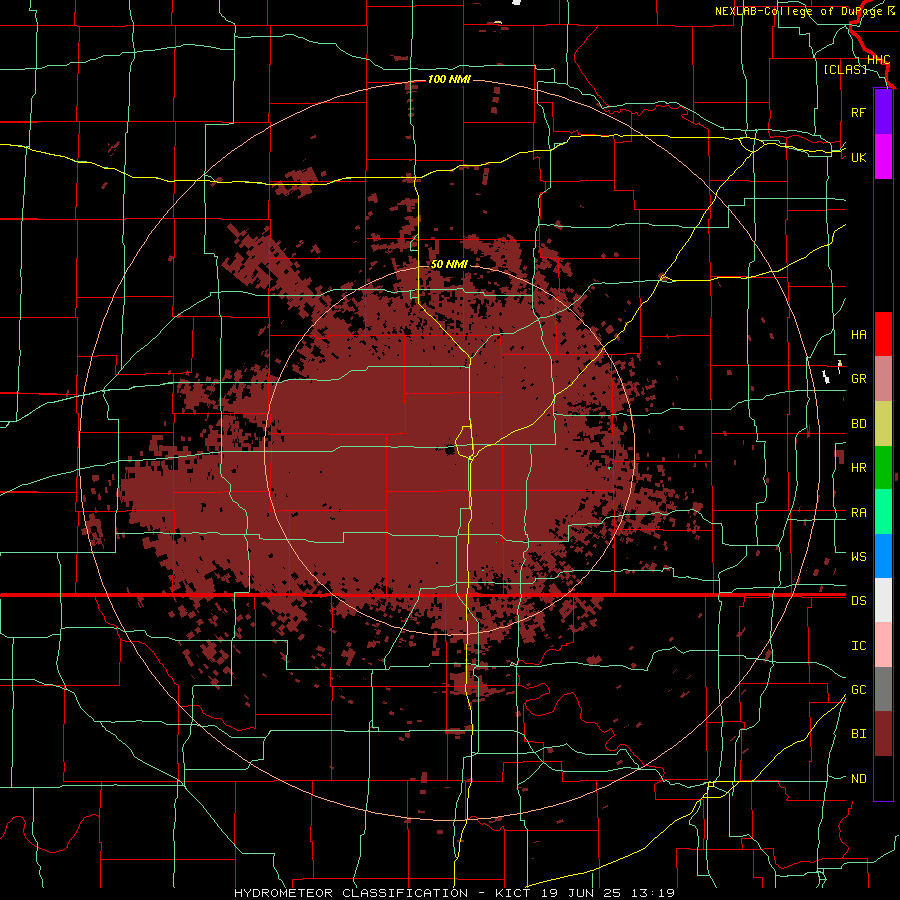Click the HR dark green legend swatch
This screenshot has height=900, width=900.
coord(883,468)
